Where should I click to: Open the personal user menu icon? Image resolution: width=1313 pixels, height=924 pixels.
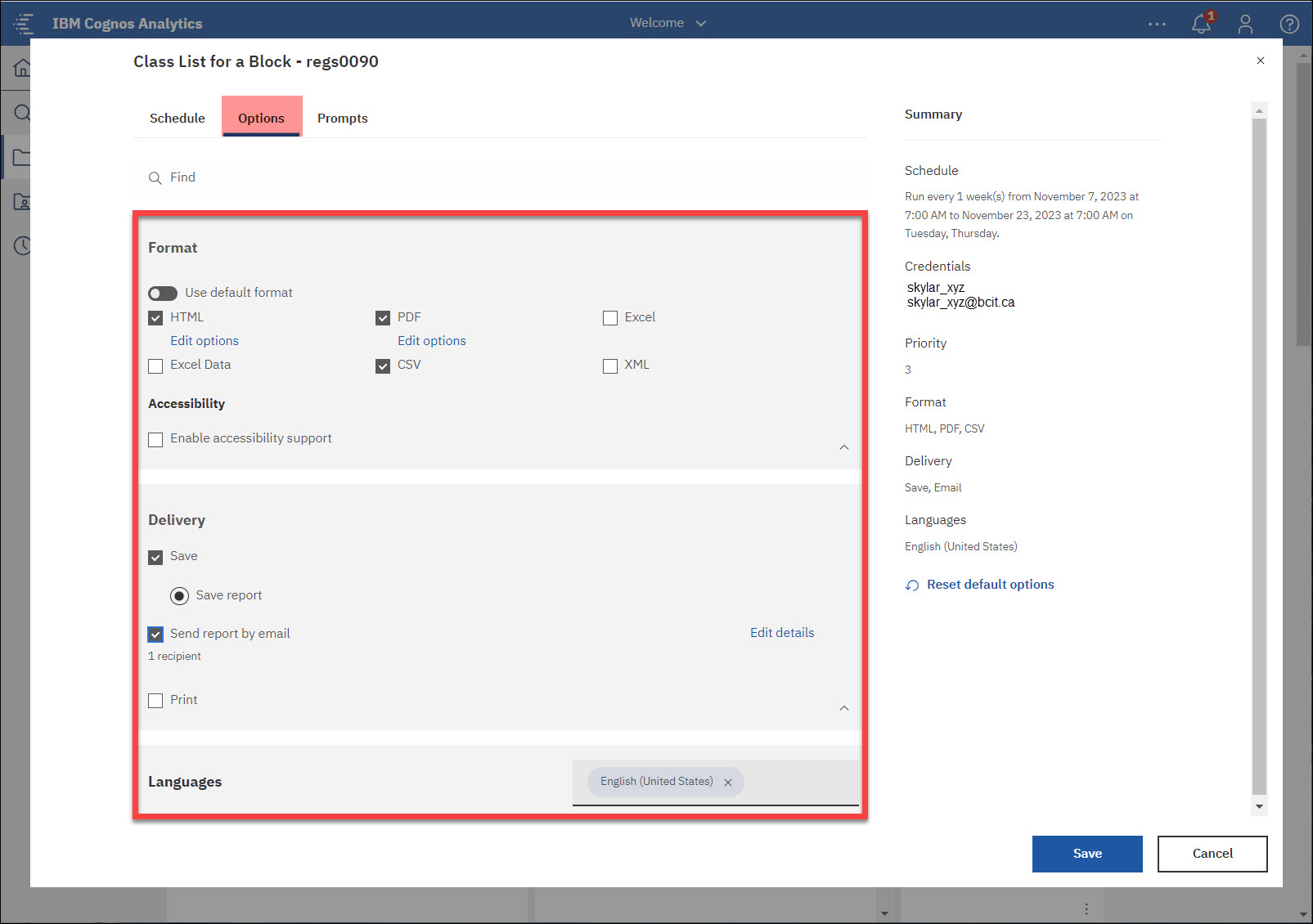pos(1245,24)
